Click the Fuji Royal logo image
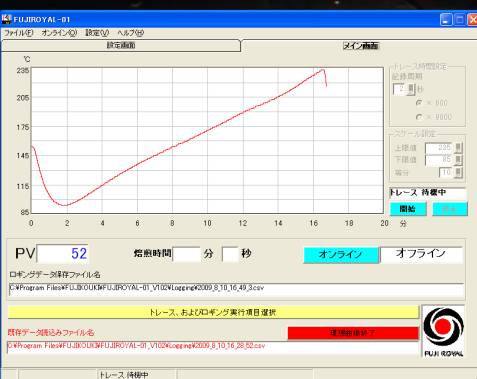The height and width of the screenshot is (379, 477). tap(443, 331)
